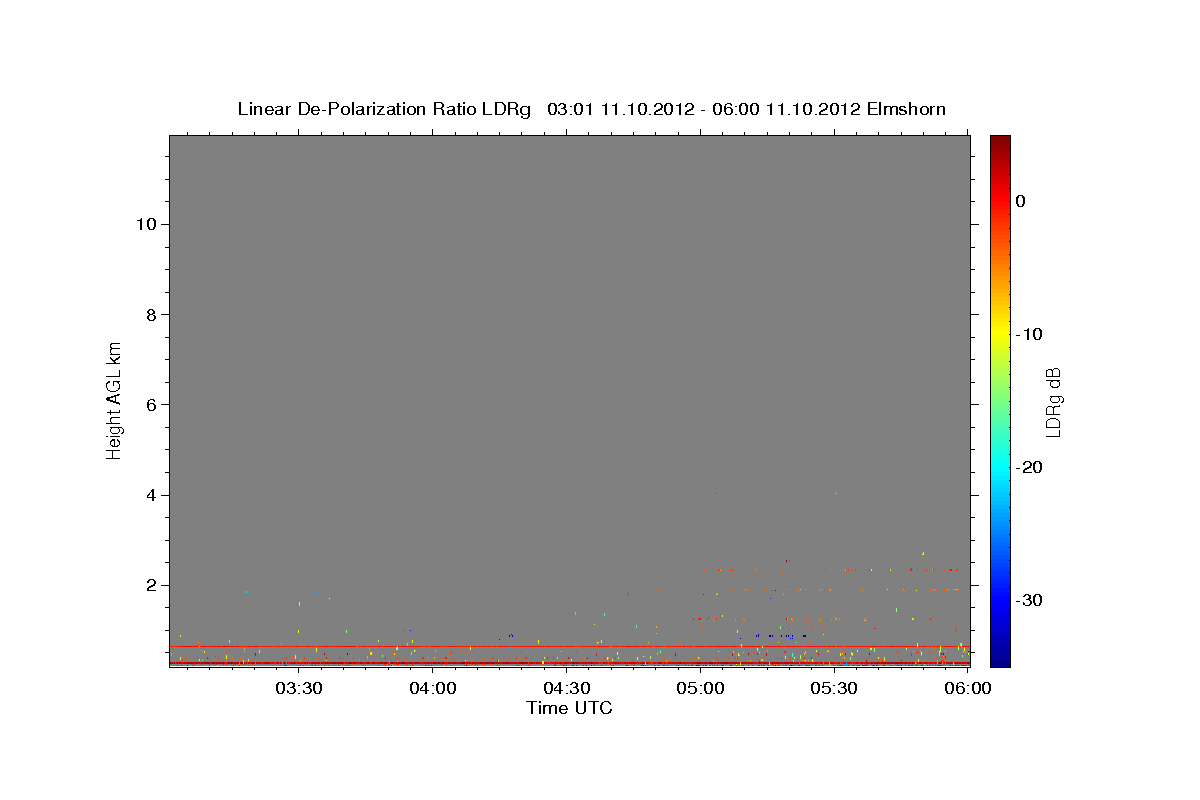Click the height tick label 4
Image resolution: width=1200 pixels, height=800 pixels.
149,495
